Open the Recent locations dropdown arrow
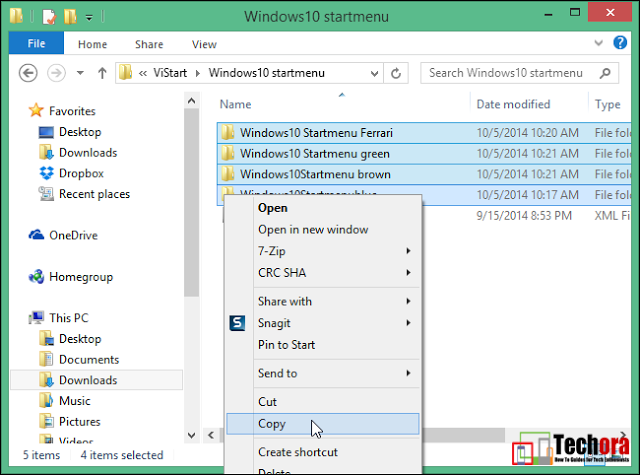Screen dimensions: 640x475 (80, 73)
